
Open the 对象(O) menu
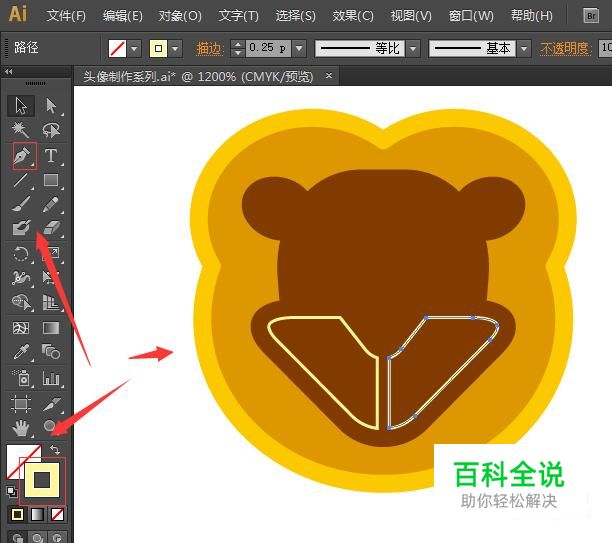coord(180,16)
